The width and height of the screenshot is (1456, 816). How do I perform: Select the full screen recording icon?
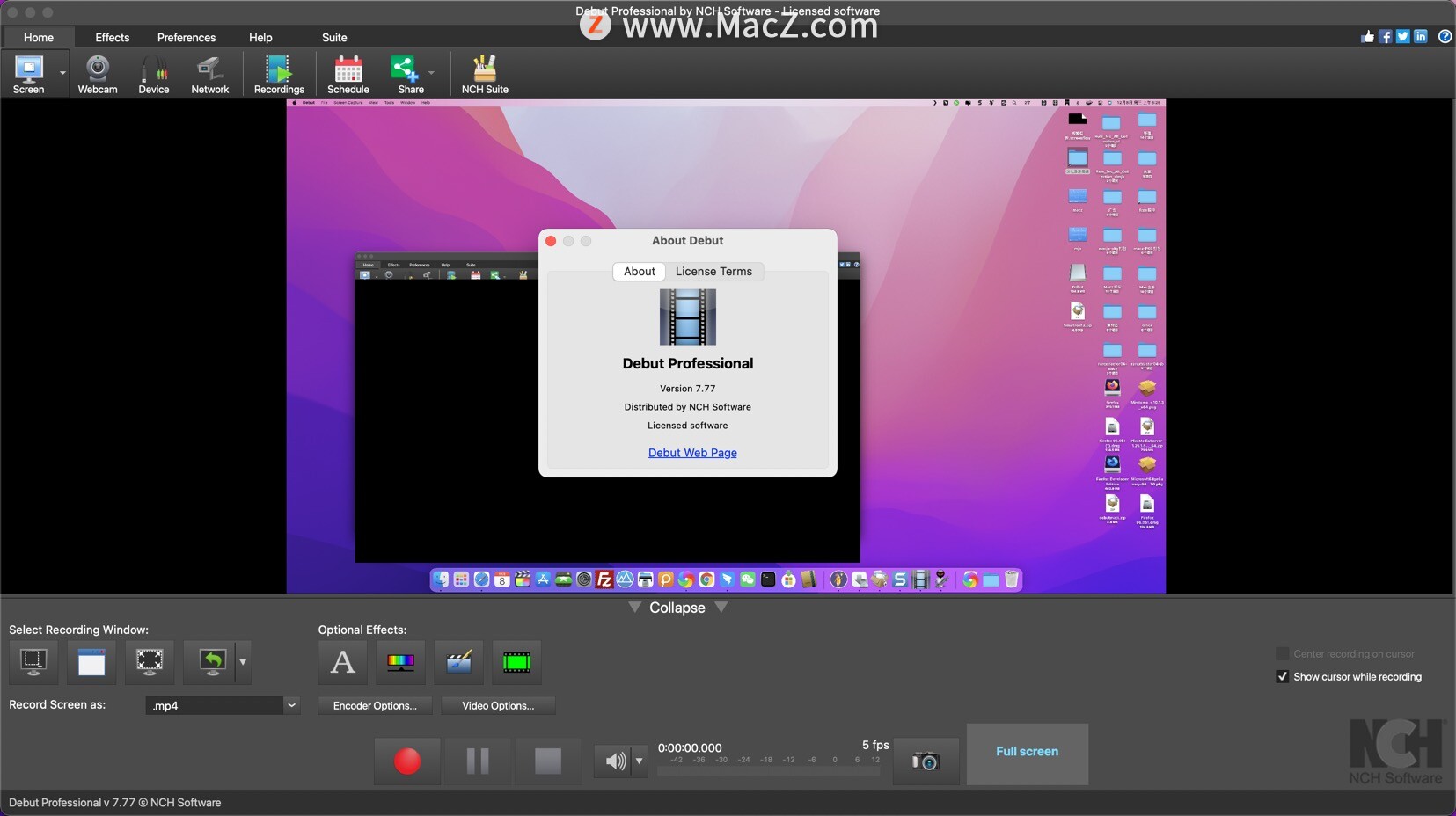tap(150, 661)
